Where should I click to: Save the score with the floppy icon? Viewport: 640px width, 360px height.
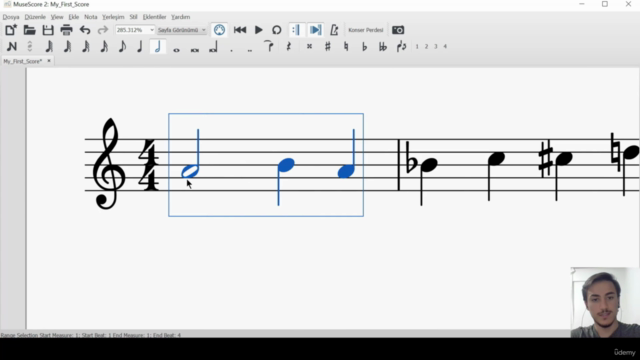48,30
